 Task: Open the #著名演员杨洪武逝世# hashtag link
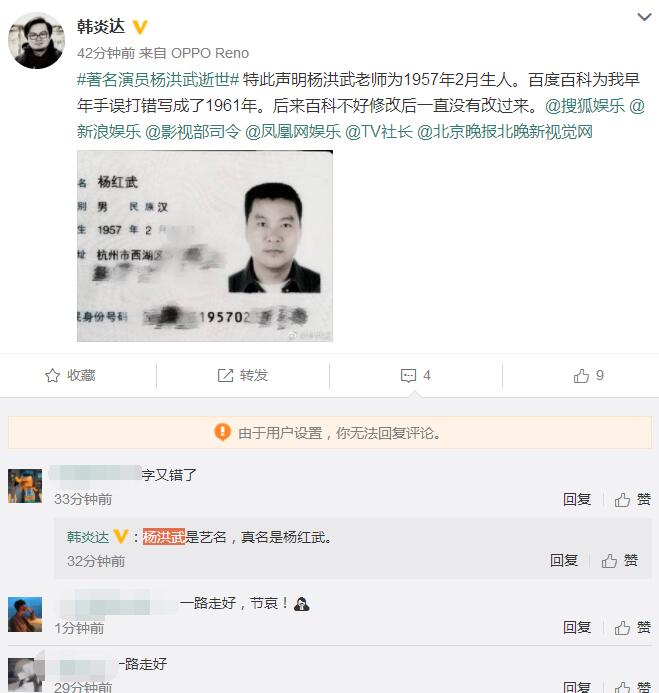(158, 80)
